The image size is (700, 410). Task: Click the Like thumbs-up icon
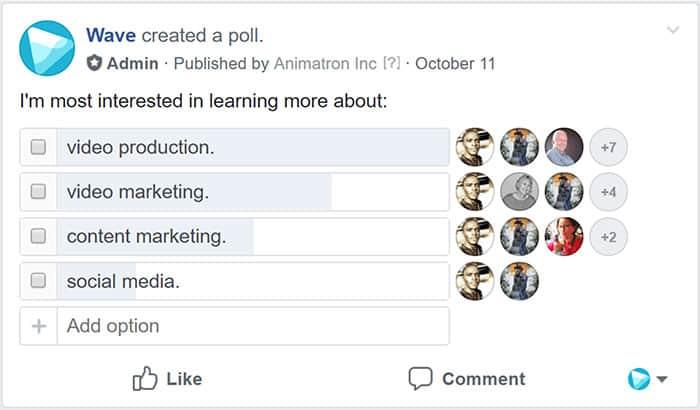pyautogui.click(x=146, y=379)
